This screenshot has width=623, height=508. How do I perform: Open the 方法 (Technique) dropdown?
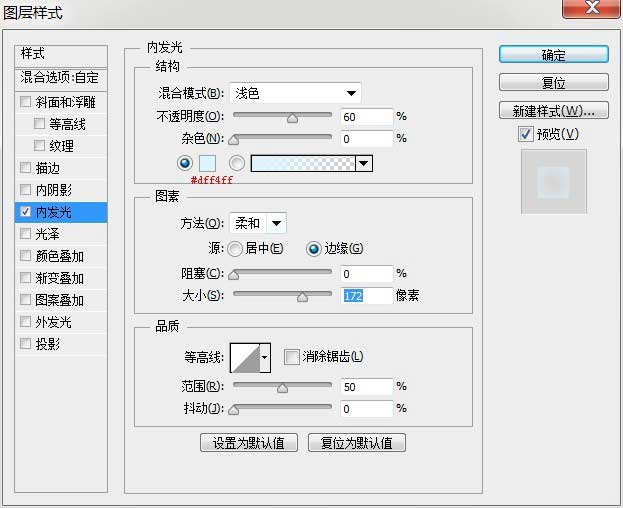point(258,223)
